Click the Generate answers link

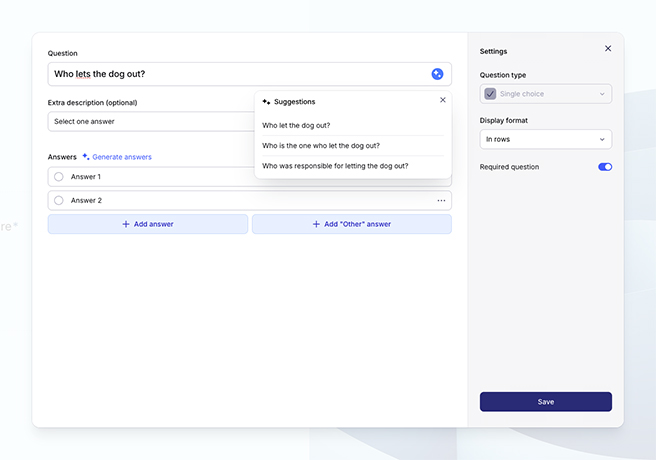tap(122, 157)
